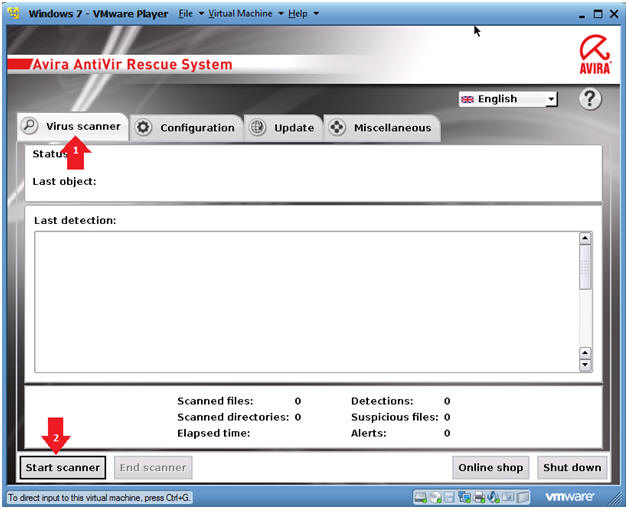Click the display device icon in VMware status bar

coord(508,497)
